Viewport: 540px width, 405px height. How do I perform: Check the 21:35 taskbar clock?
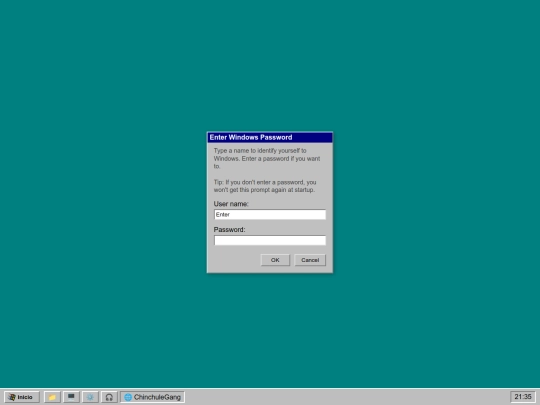tap(523, 397)
